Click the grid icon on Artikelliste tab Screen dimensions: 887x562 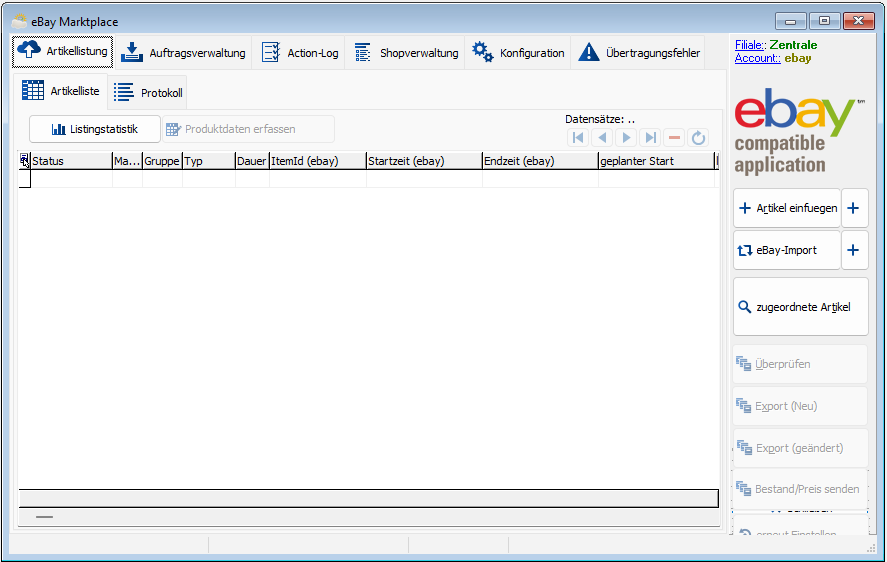33,91
